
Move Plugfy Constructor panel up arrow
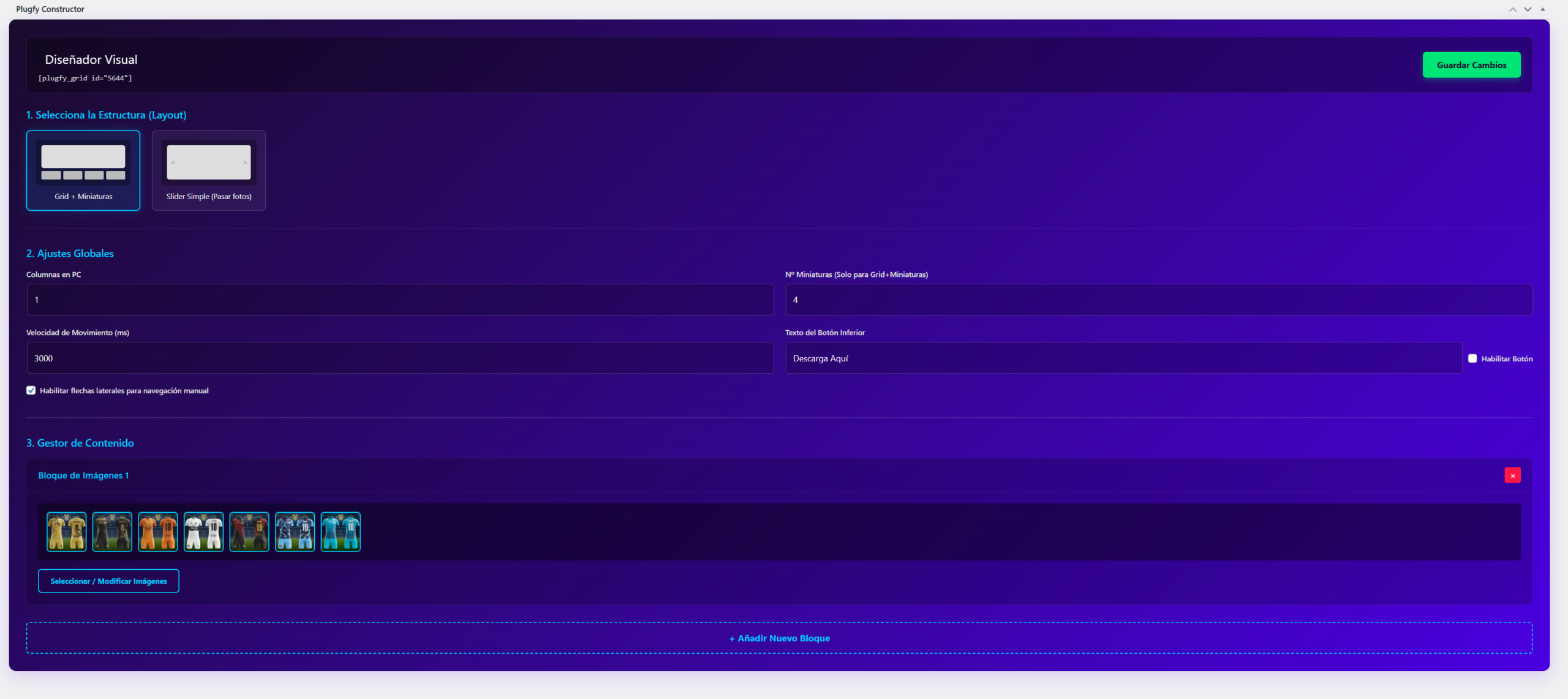(1512, 9)
